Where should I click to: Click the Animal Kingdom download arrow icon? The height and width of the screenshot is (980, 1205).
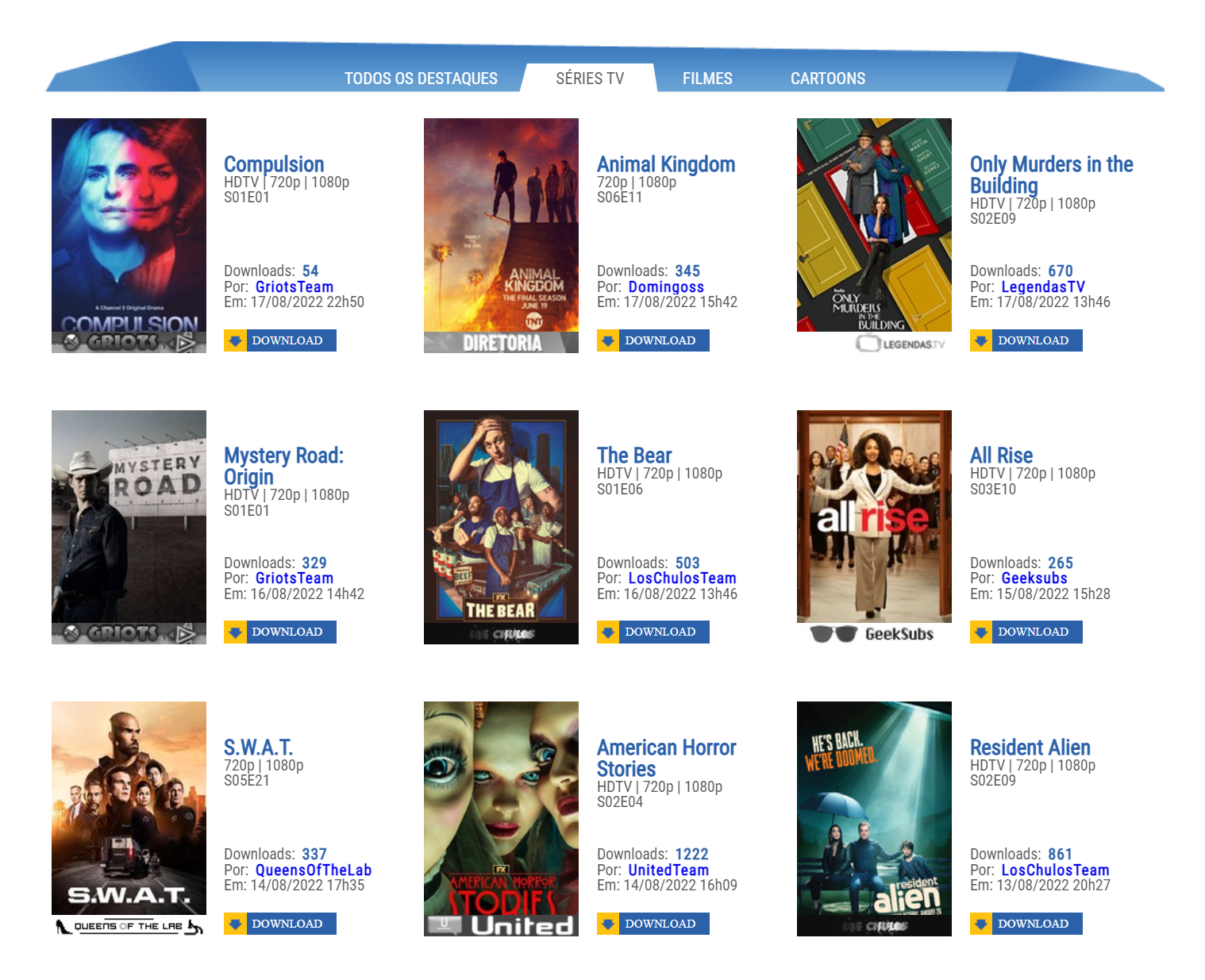(608, 340)
